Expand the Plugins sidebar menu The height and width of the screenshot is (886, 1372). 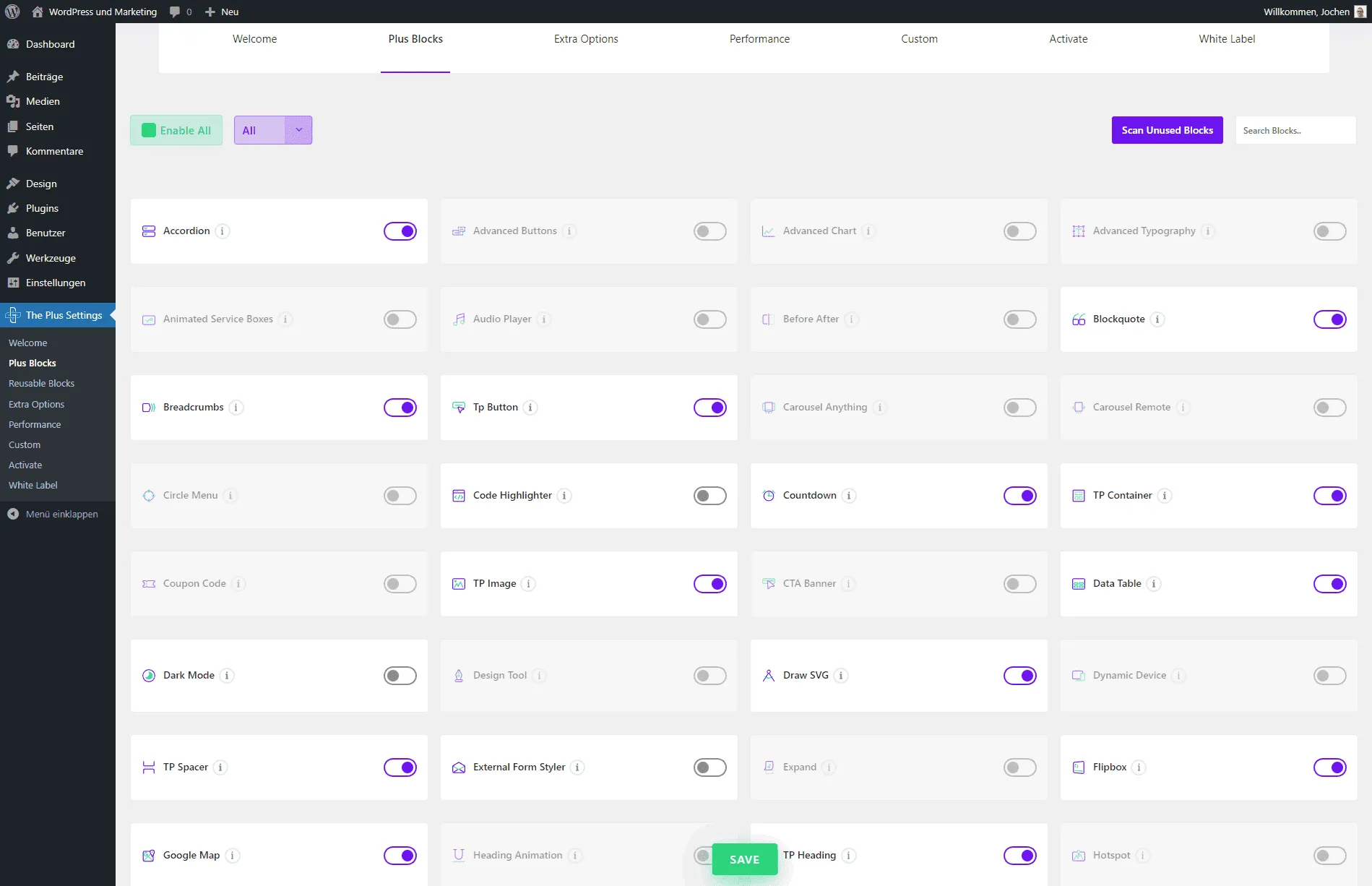58,208
